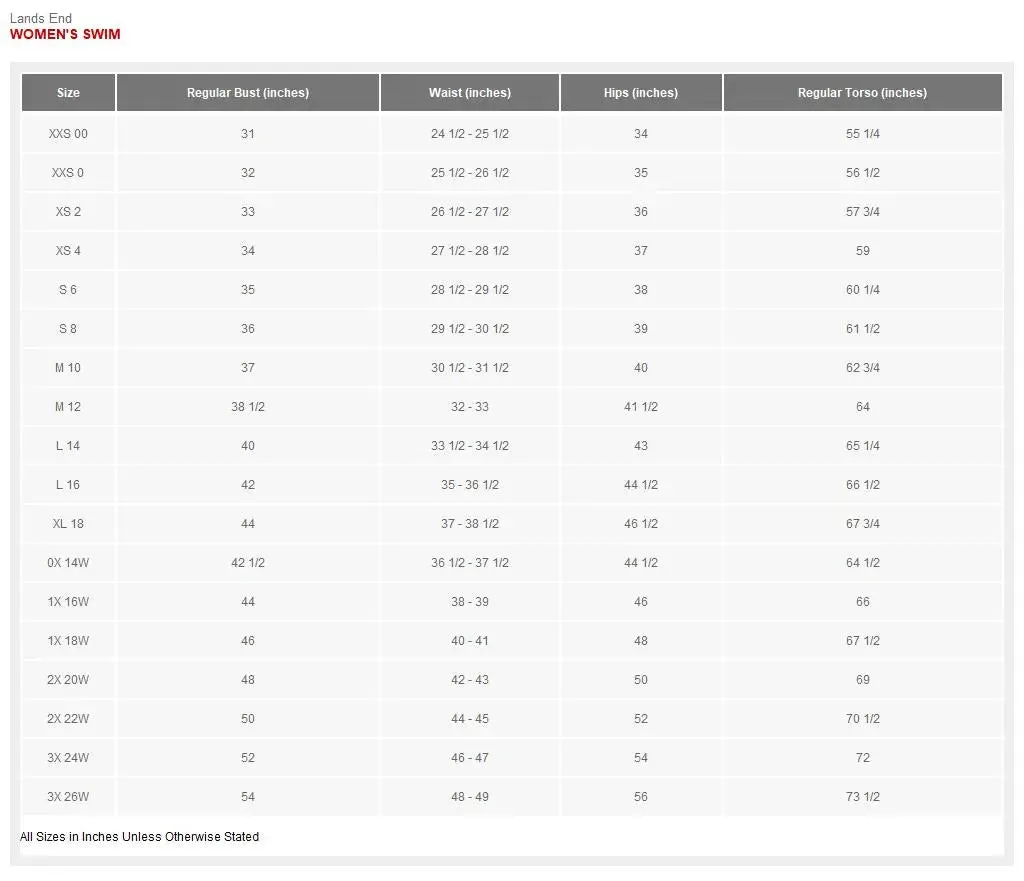
Task: Click torso value '67 3/4' in XL 18 row
Action: pos(862,524)
